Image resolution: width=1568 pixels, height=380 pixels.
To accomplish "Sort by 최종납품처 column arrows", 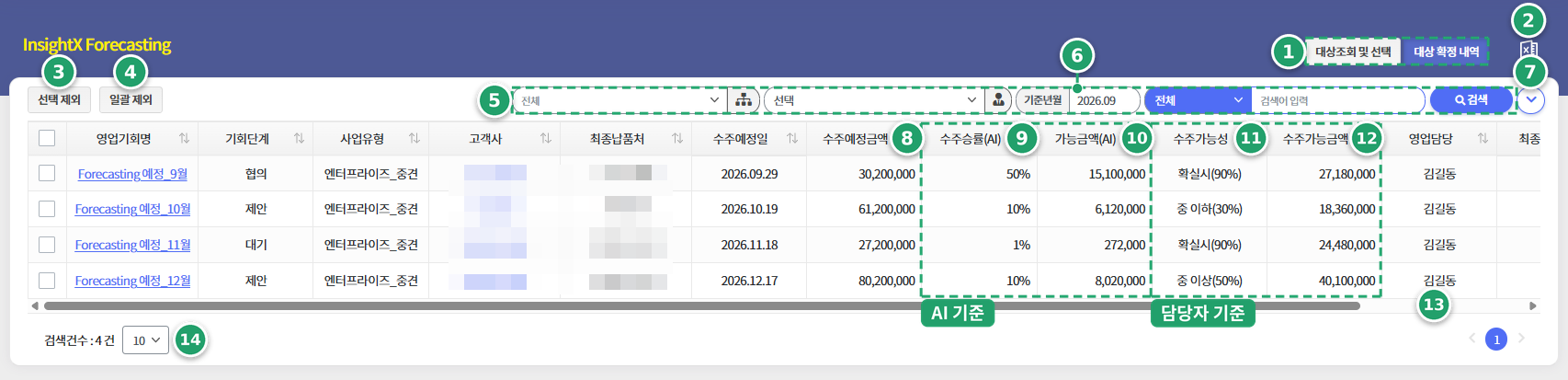I will [x=677, y=138].
